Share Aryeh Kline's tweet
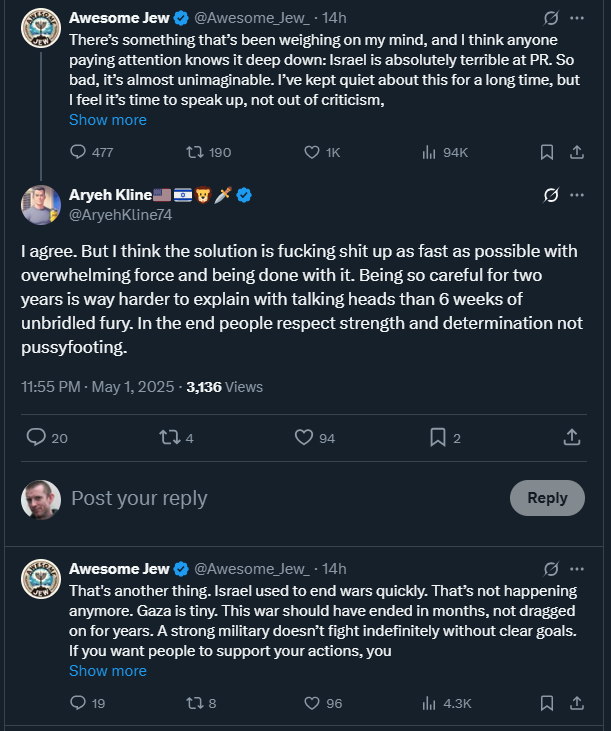Viewport: 611px width, 731px height. 572,437
